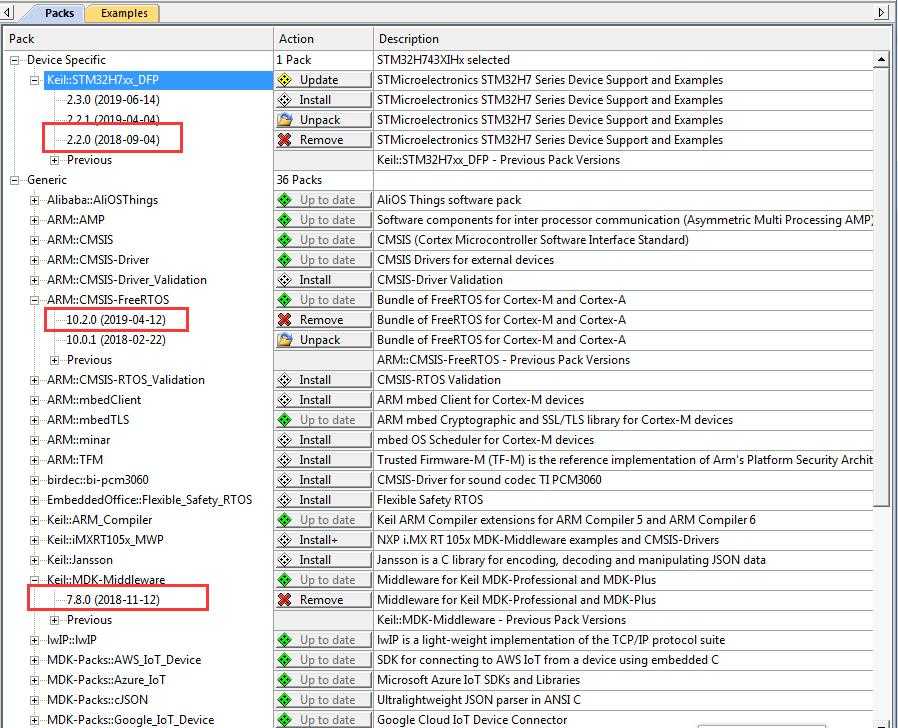Unpack CMSIS-FreeRTOS version 10.0.1
The height and width of the screenshot is (728, 898).
[x=324, y=340]
